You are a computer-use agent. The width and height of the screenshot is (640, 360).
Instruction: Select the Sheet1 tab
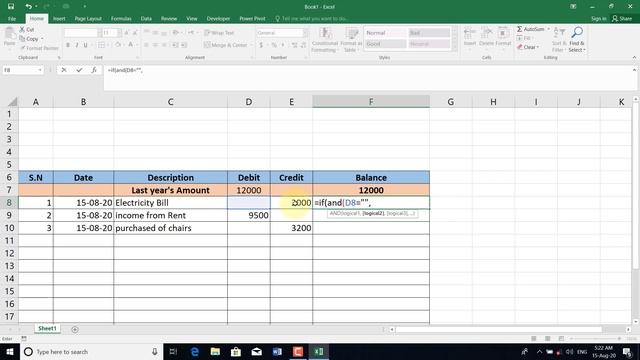[47, 329]
